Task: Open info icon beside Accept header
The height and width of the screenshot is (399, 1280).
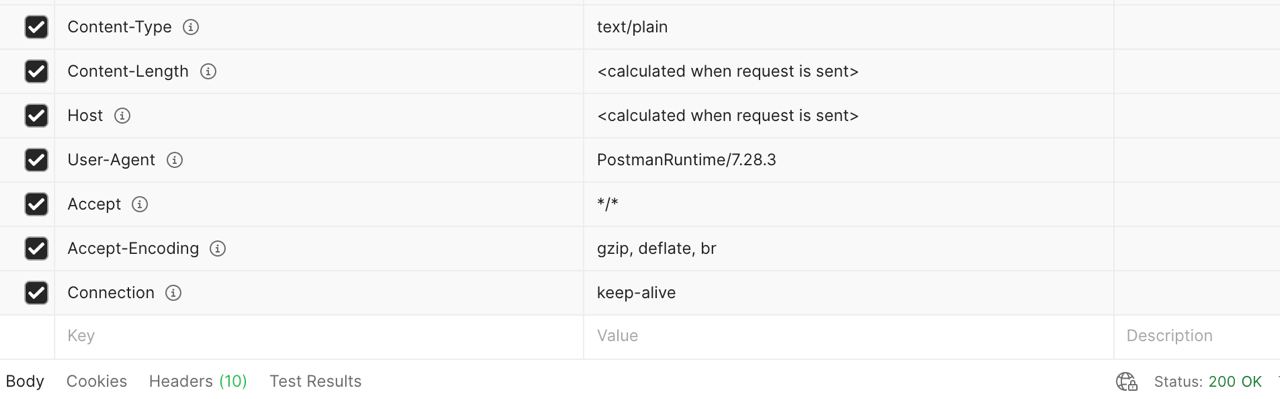Action: pyautogui.click(x=140, y=204)
